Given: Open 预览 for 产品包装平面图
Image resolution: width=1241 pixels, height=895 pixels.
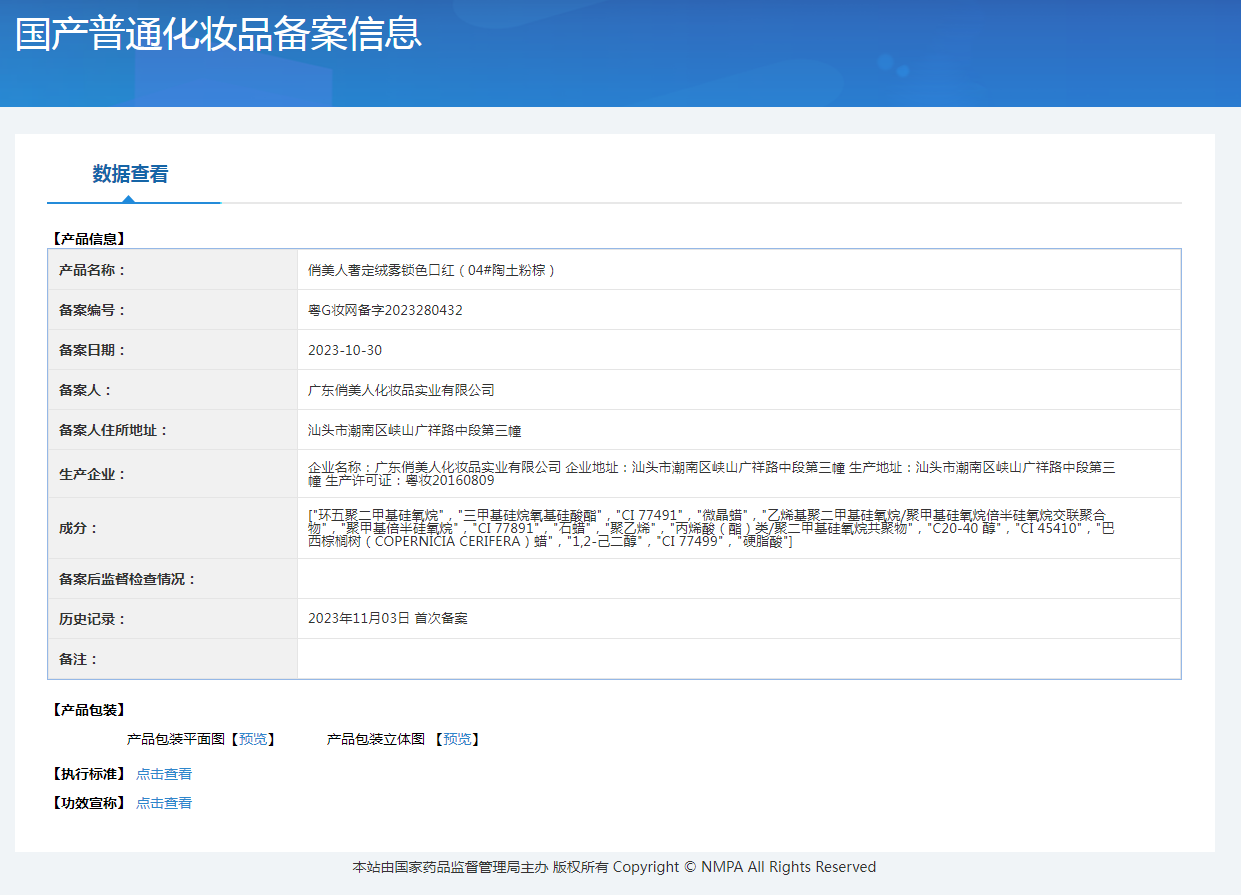Looking at the screenshot, I should (x=253, y=739).
